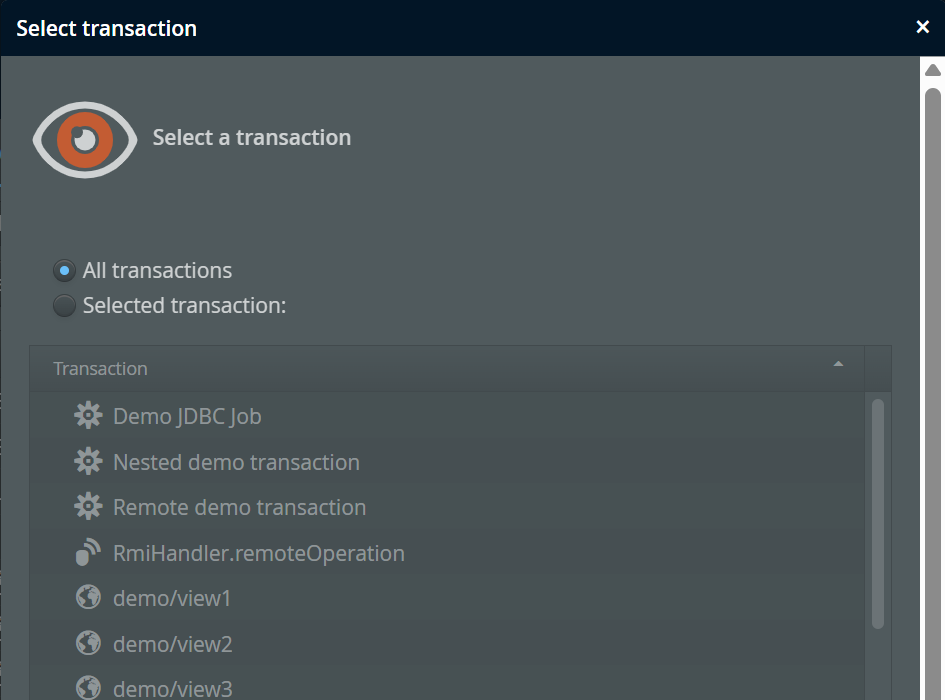945x700 pixels.
Task: Click the orange eye icon in the header
Action: 85,139
